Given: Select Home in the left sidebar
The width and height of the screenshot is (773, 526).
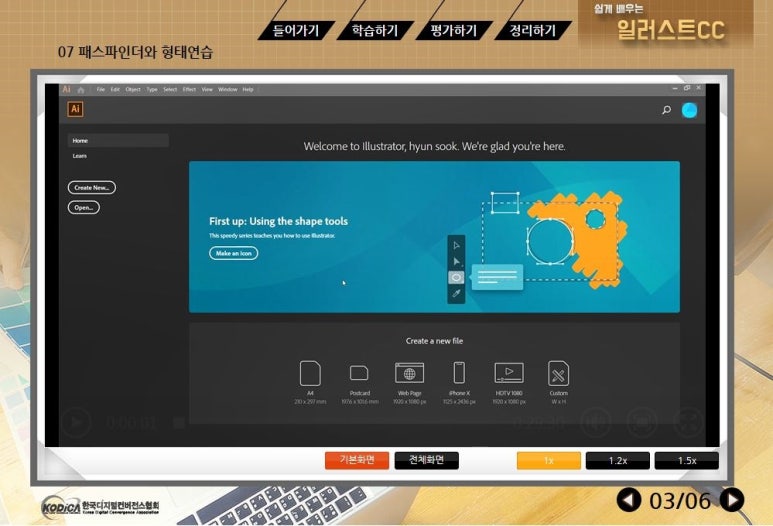Looking at the screenshot, I should (x=118, y=140).
